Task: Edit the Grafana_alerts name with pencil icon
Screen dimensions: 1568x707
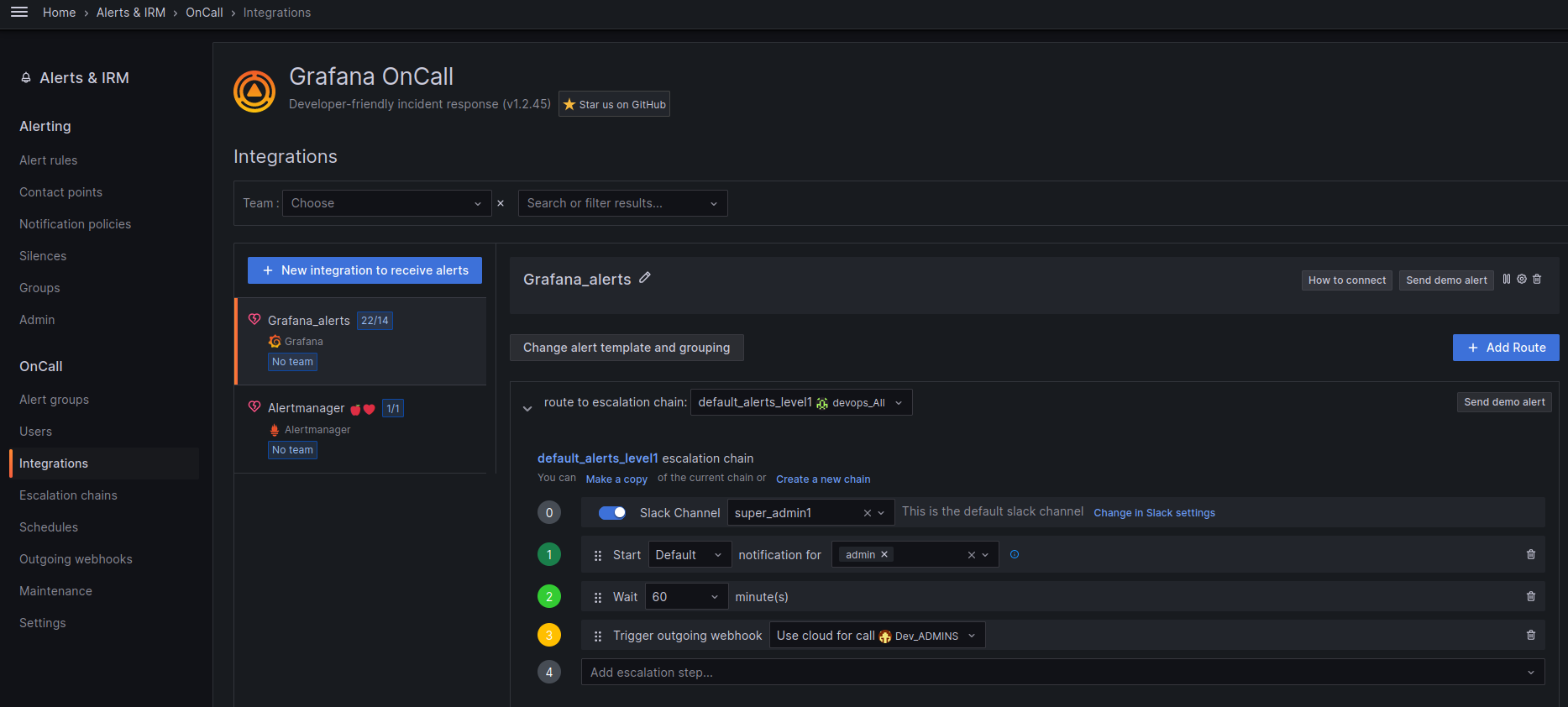Action: pyautogui.click(x=645, y=278)
